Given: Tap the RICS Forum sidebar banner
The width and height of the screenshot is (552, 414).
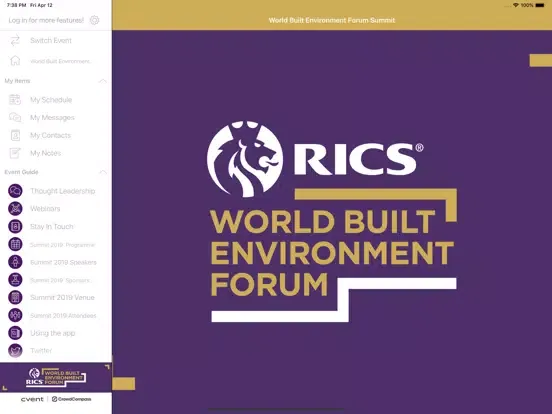Looking at the screenshot, I should 56,377.
